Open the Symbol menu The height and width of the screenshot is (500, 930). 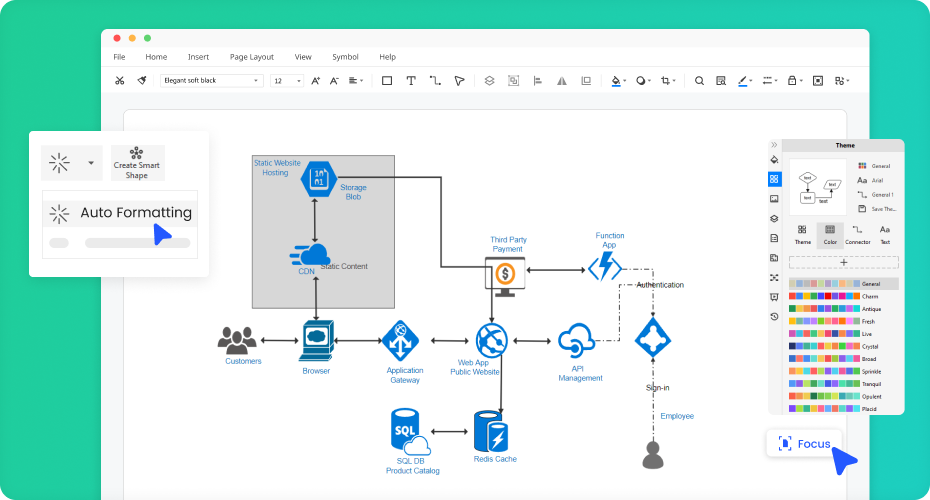coord(345,57)
